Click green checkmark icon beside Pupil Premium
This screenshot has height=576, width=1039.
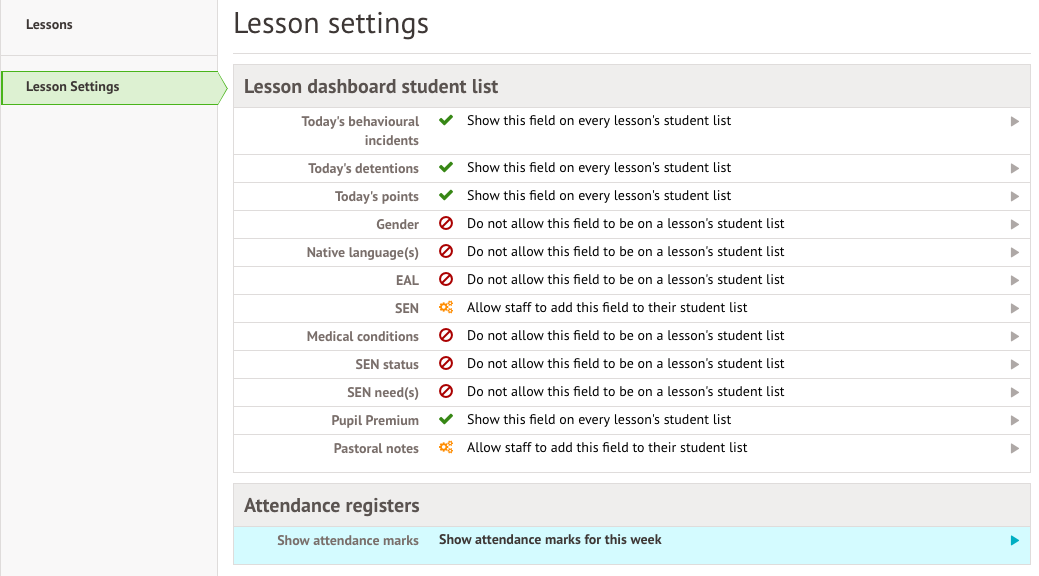tap(446, 419)
